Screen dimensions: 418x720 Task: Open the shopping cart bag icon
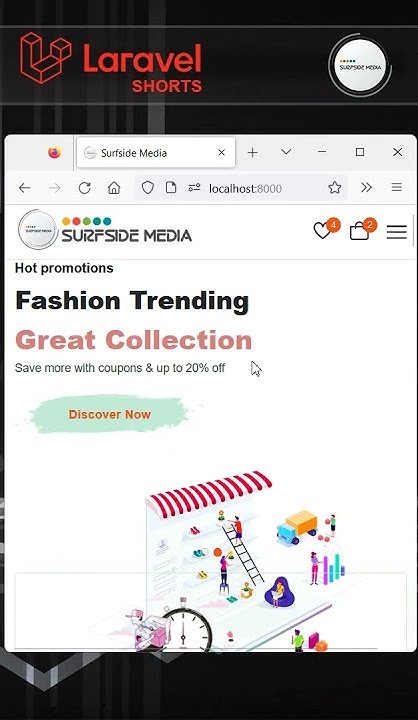pyautogui.click(x=359, y=231)
